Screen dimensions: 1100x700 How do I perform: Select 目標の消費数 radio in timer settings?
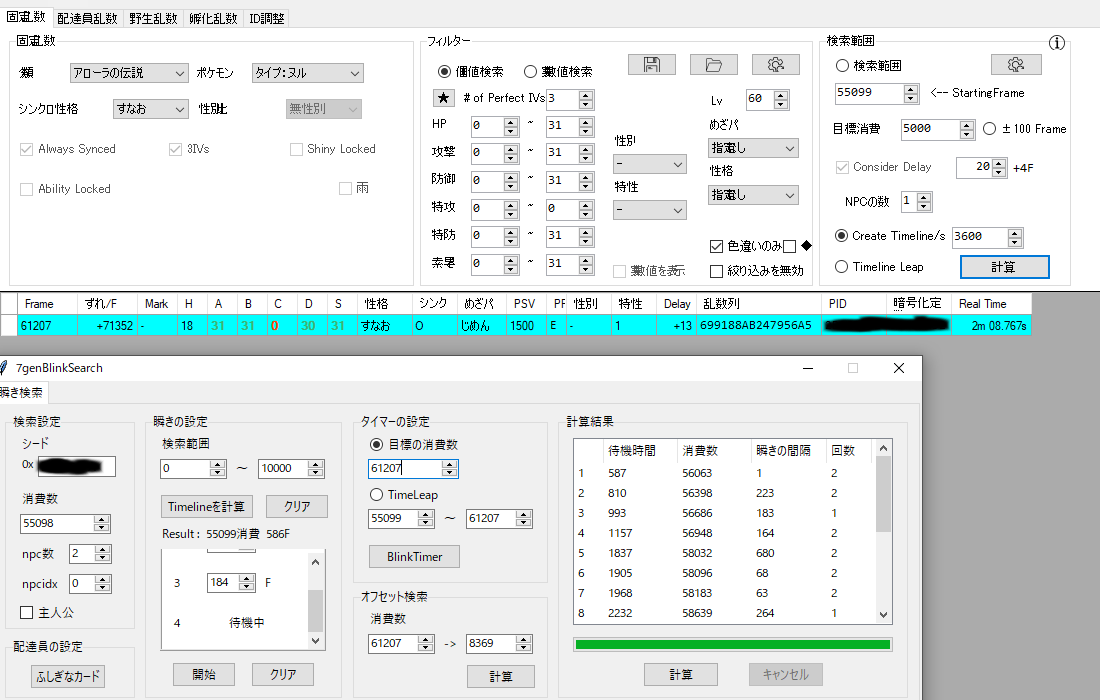click(x=376, y=444)
